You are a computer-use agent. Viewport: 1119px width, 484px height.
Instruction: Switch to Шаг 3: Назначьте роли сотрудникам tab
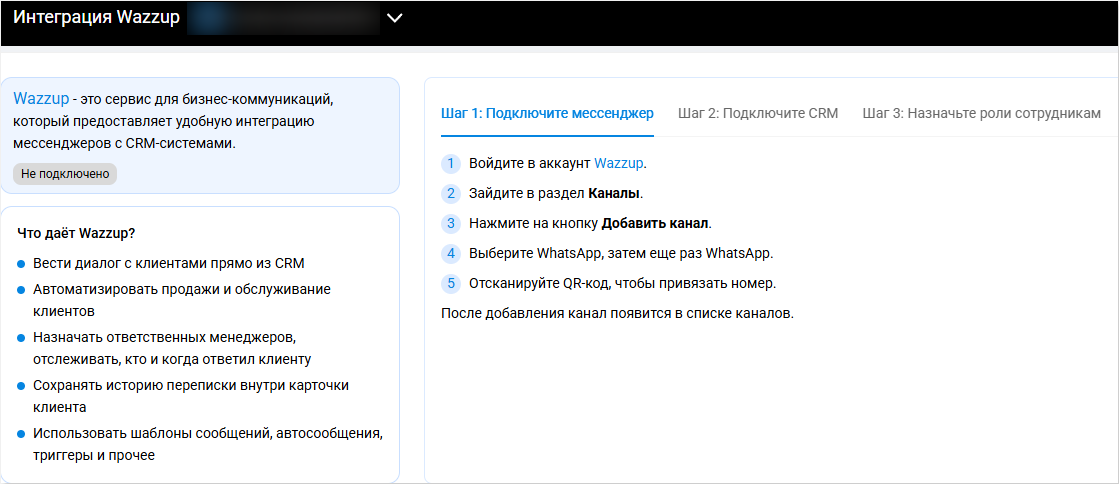point(981,113)
